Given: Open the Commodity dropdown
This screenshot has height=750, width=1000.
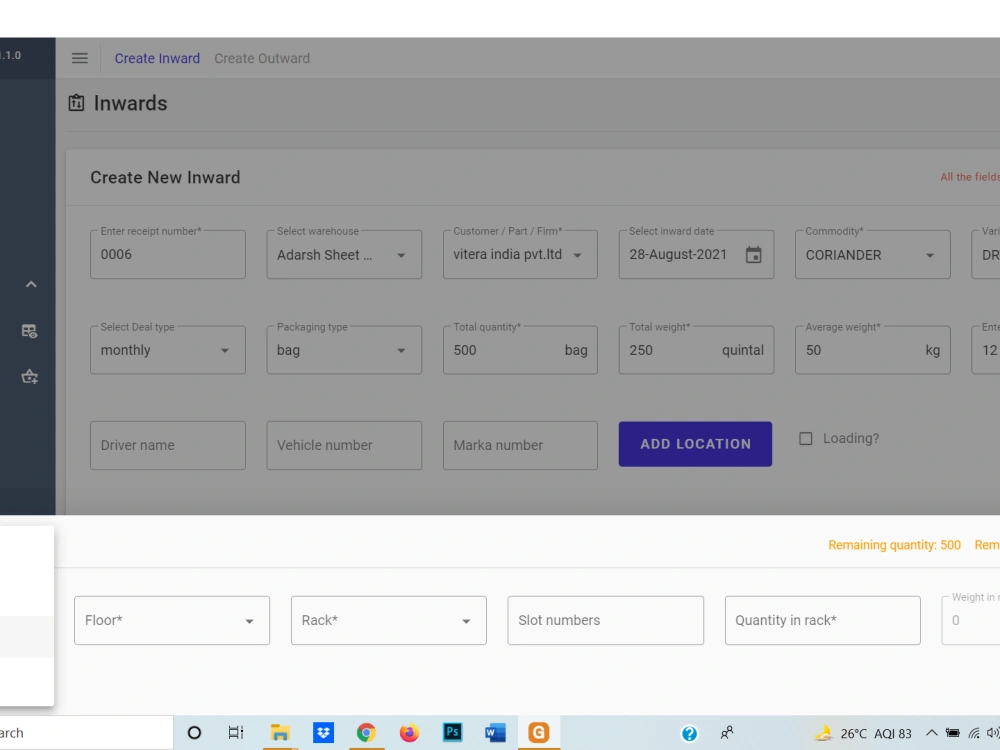Looking at the screenshot, I should pyautogui.click(x=872, y=254).
